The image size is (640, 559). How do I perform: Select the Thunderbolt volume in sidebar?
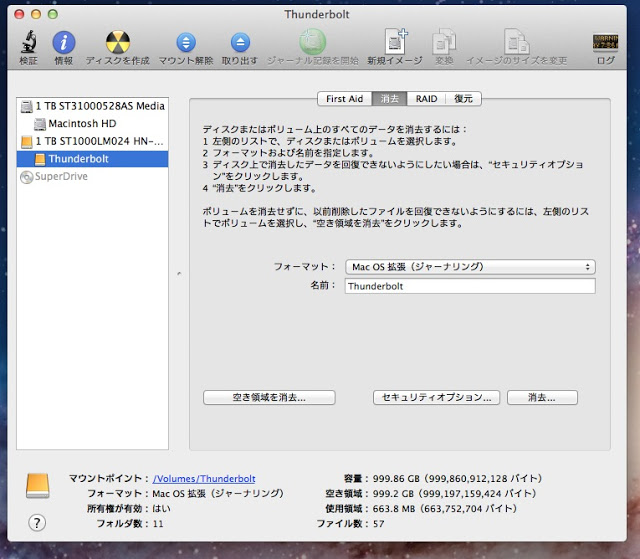coord(93,159)
